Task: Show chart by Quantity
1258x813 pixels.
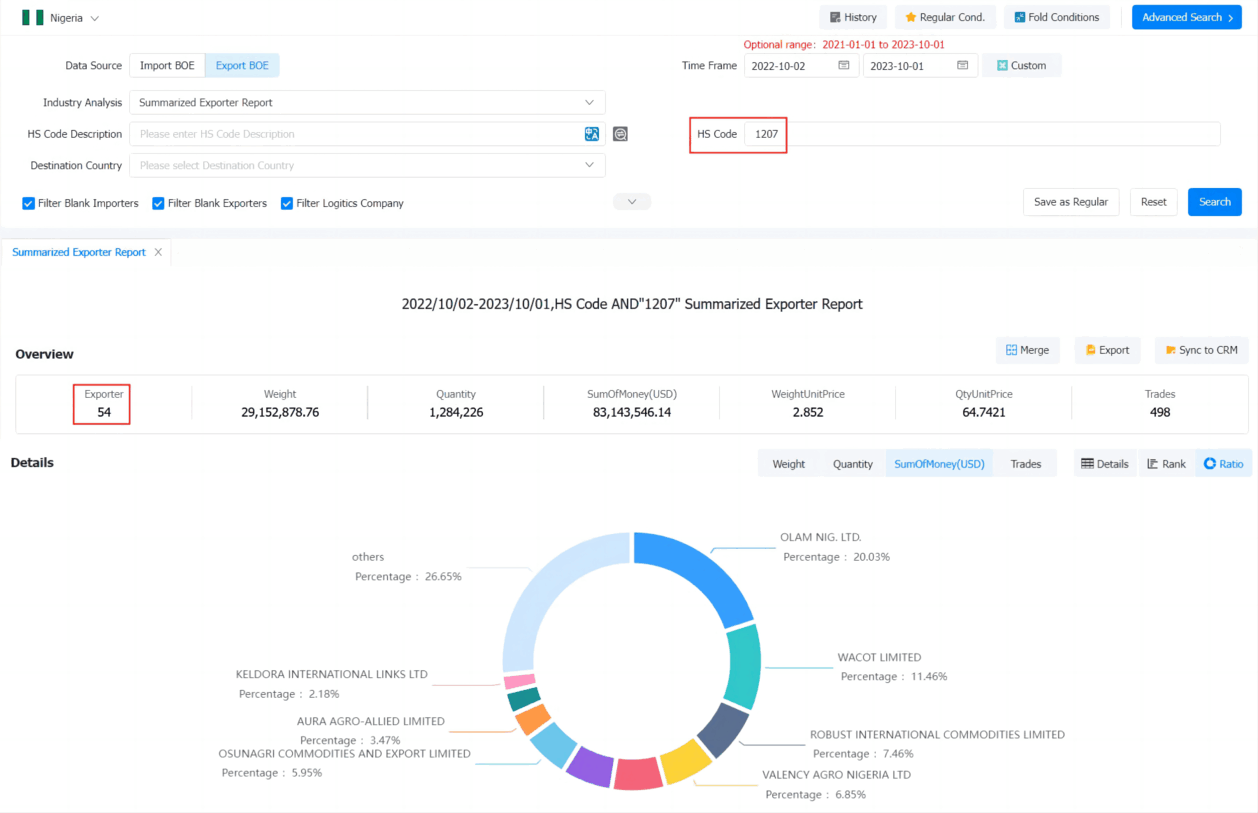Action: tap(853, 464)
